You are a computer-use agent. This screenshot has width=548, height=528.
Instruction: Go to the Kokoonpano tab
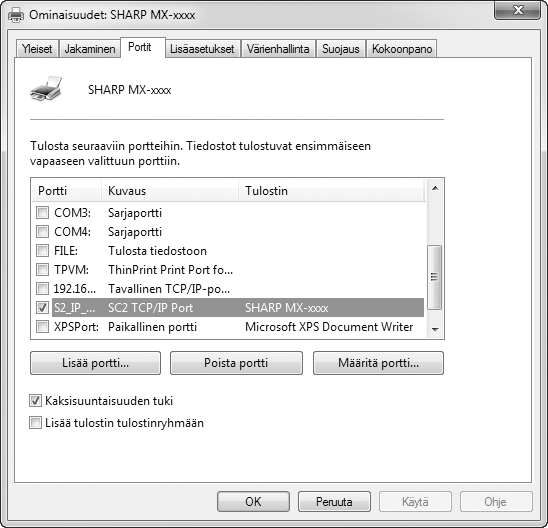click(x=402, y=49)
